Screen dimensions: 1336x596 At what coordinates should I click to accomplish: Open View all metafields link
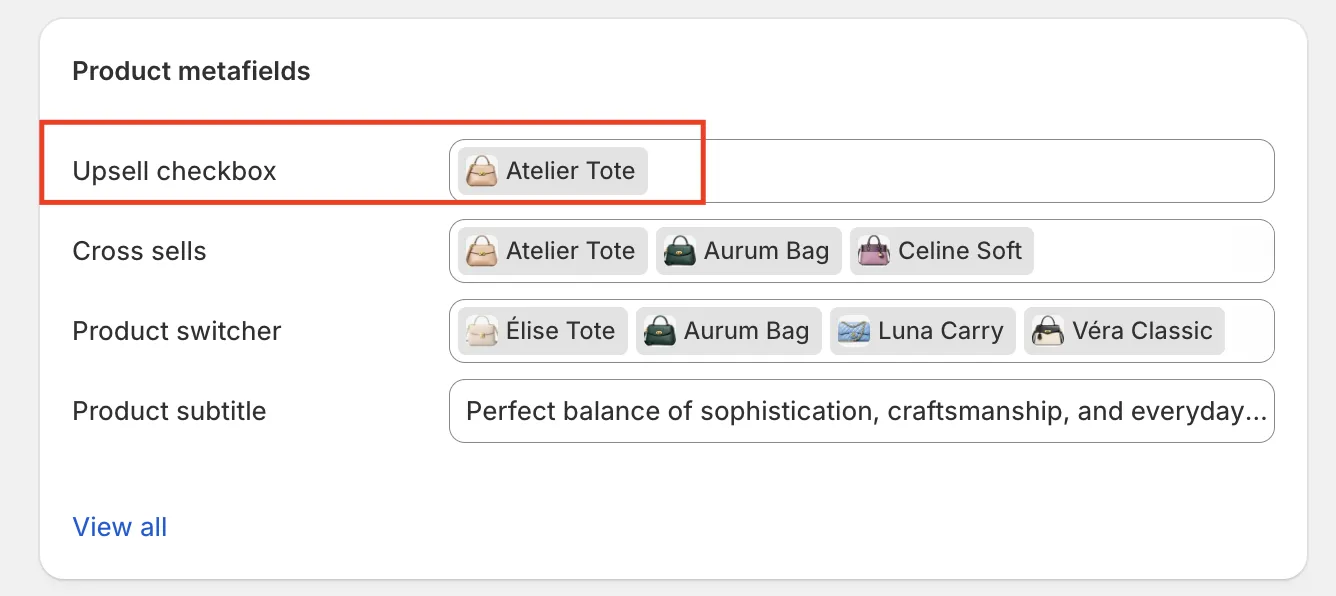click(119, 527)
